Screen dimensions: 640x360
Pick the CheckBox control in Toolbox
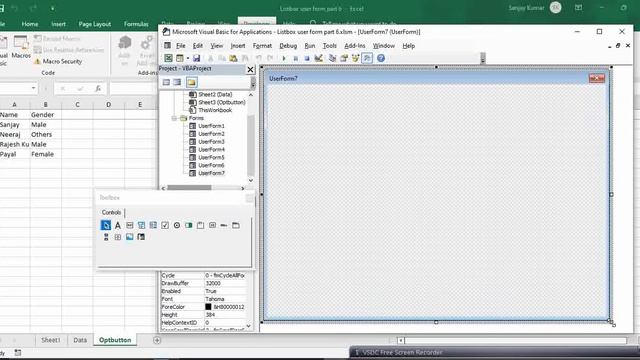pyautogui.click(x=165, y=225)
